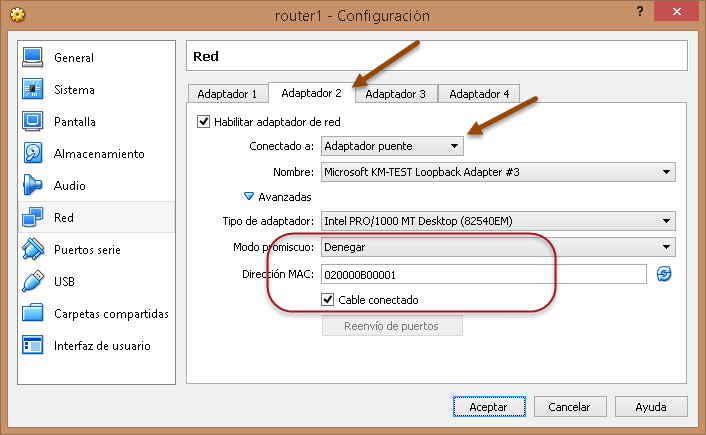Viewport: 706px width, 435px height.
Task: Toggle Habilitar adaptador de red checkbox
Action: (205, 122)
